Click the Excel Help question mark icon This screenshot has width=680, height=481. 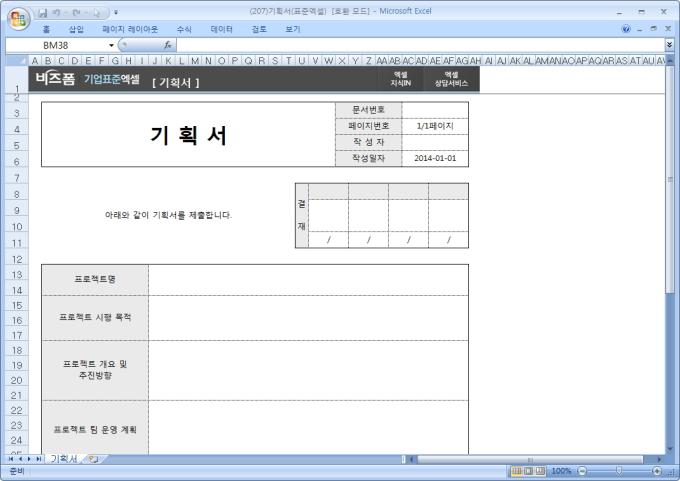[x=626, y=29]
